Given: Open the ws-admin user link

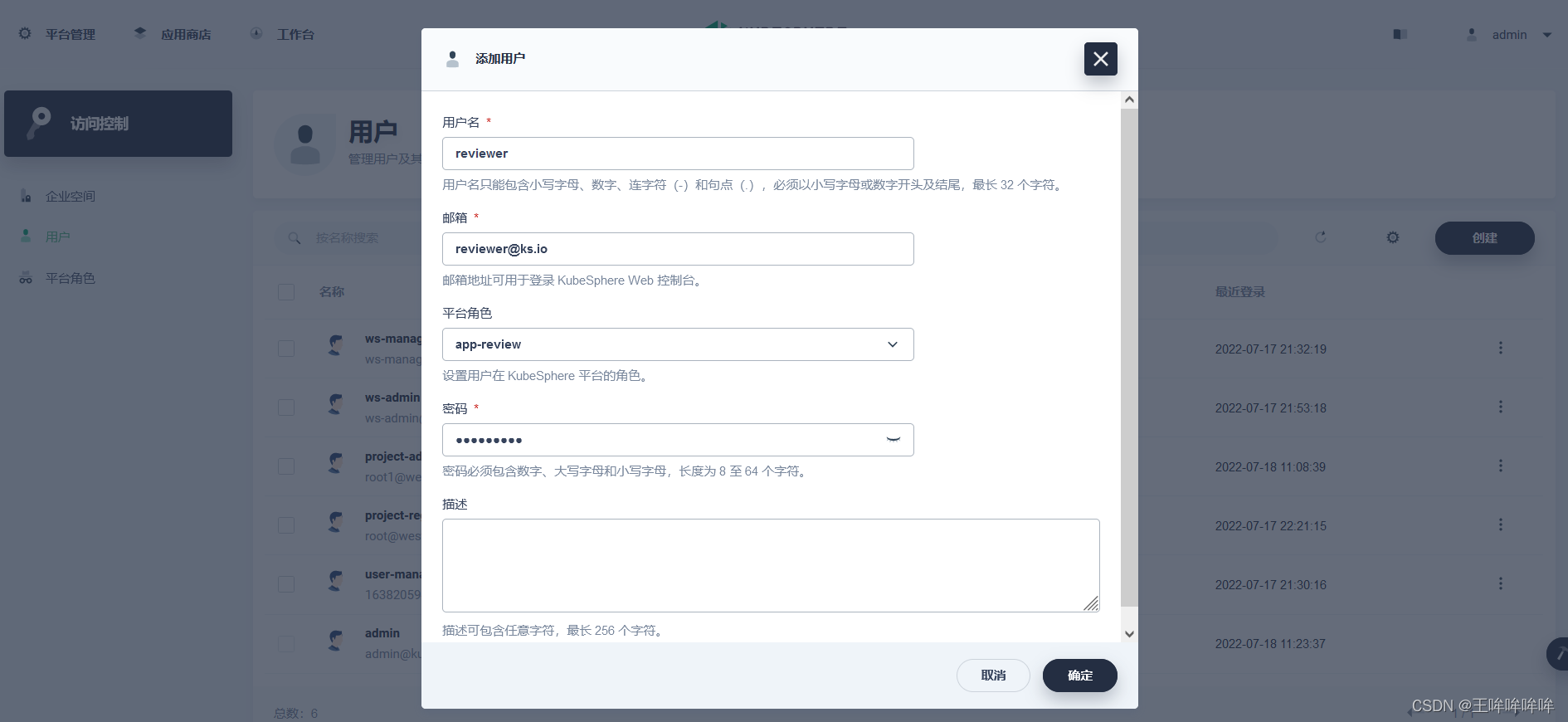Looking at the screenshot, I should (392, 398).
